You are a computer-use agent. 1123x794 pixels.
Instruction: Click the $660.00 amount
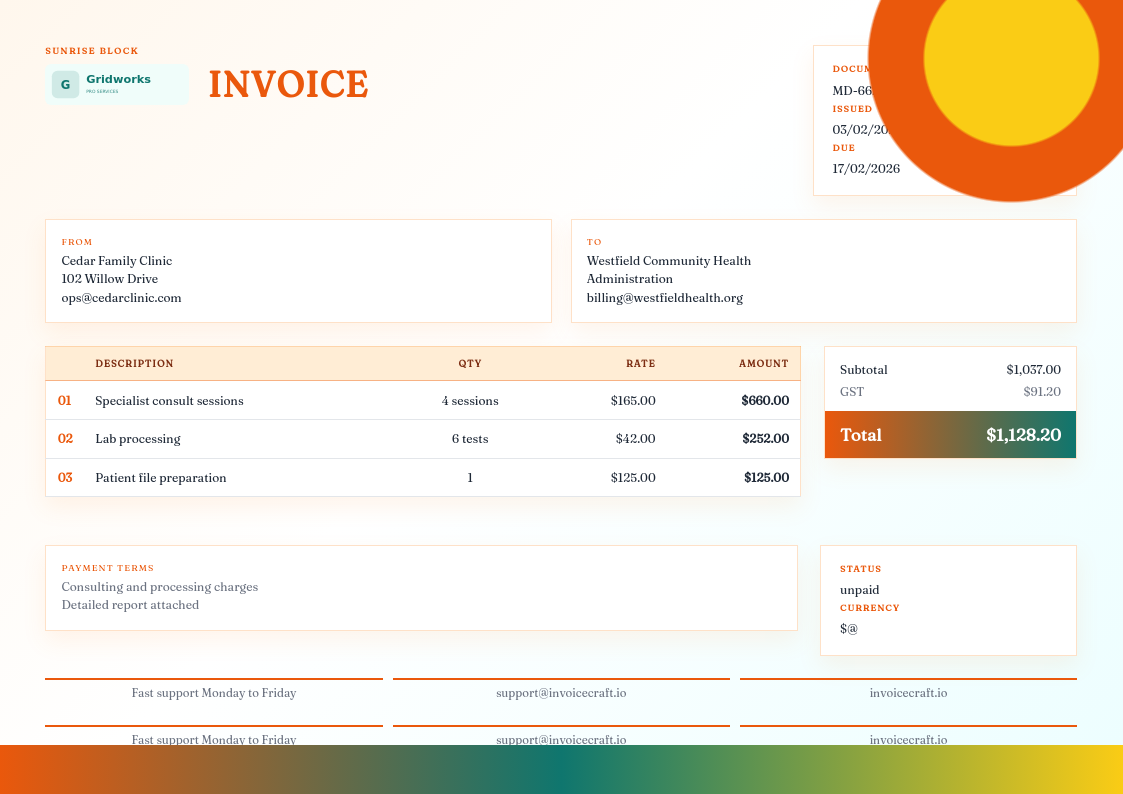(x=765, y=401)
